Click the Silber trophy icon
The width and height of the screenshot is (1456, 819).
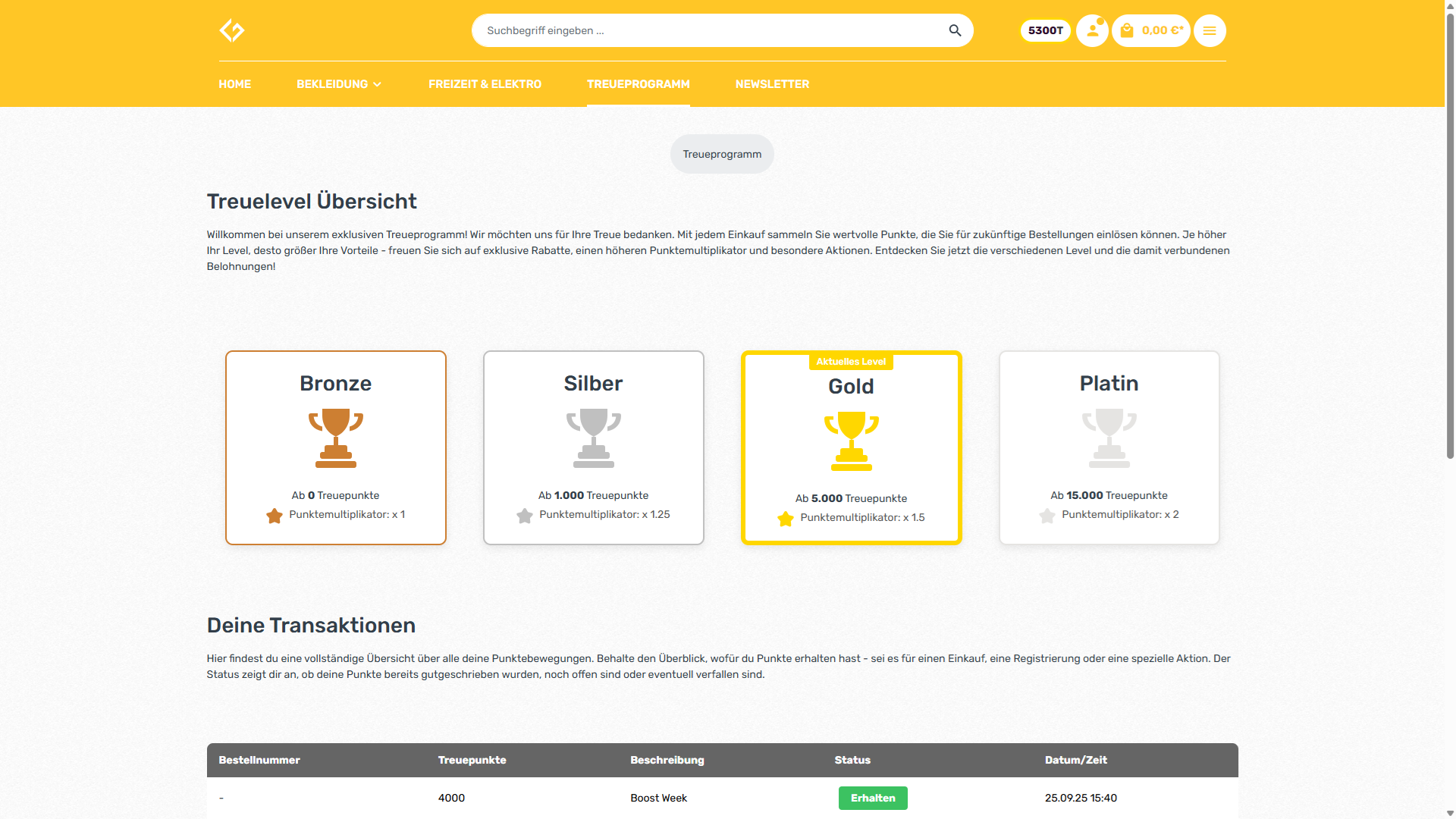pyautogui.click(x=593, y=438)
